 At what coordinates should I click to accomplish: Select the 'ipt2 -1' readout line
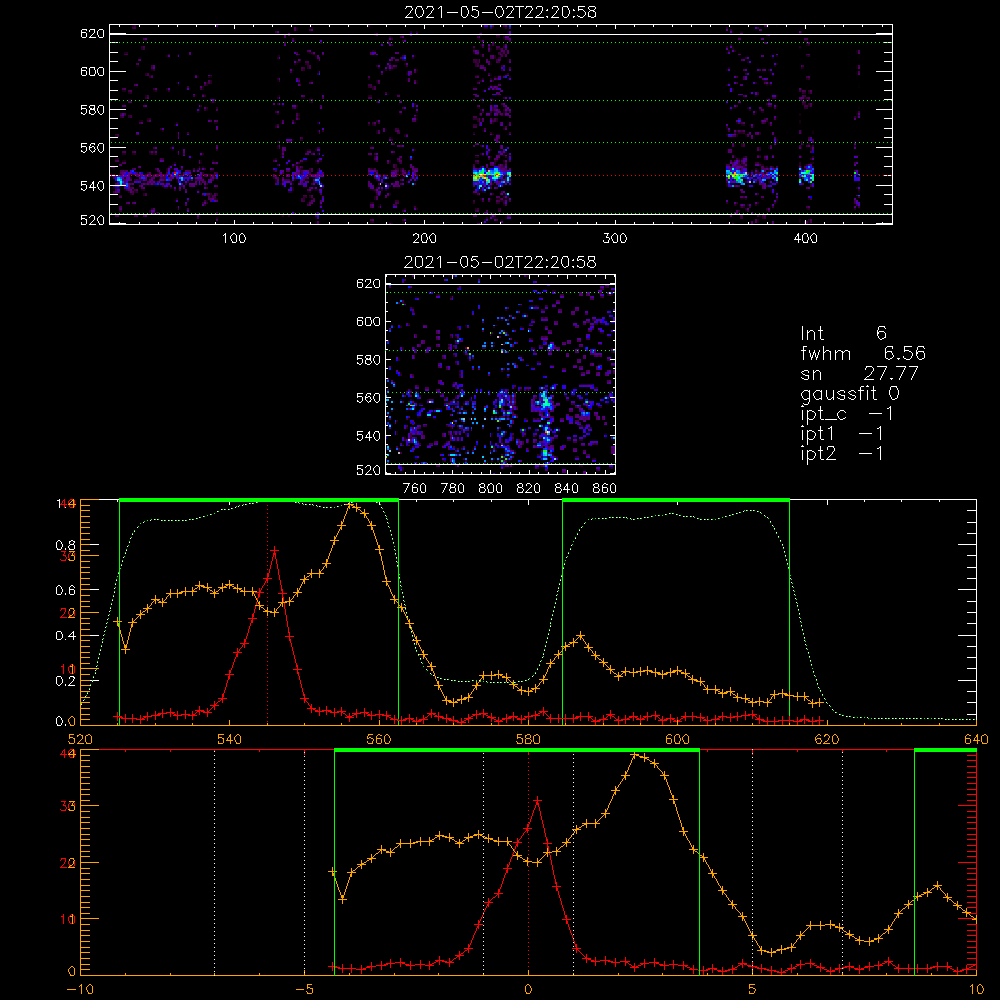click(x=842, y=453)
